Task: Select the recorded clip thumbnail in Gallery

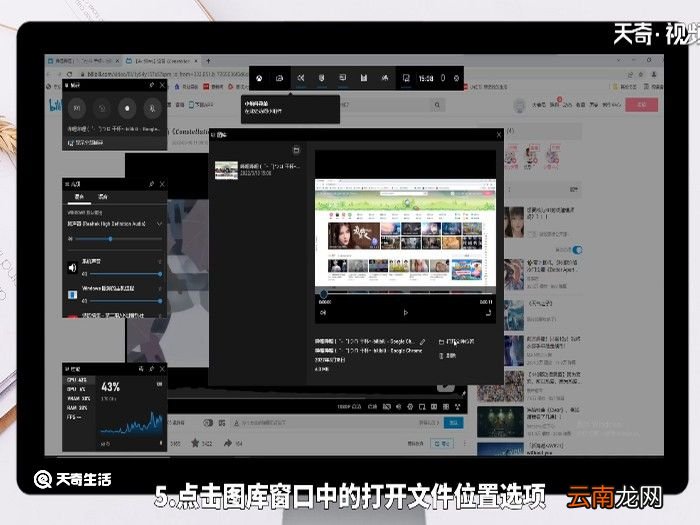Action: coord(226,170)
